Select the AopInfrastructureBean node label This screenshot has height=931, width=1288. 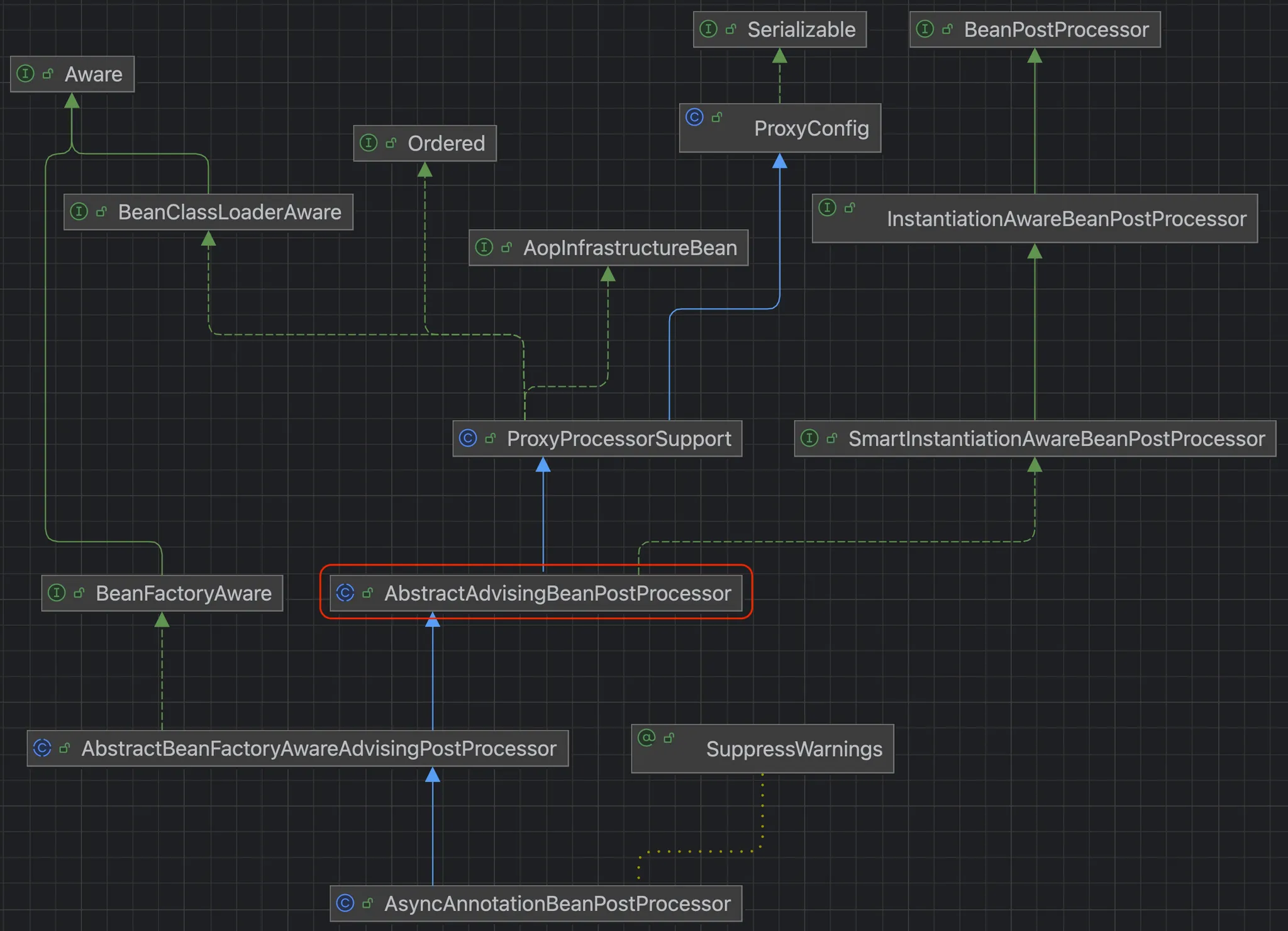(630, 248)
